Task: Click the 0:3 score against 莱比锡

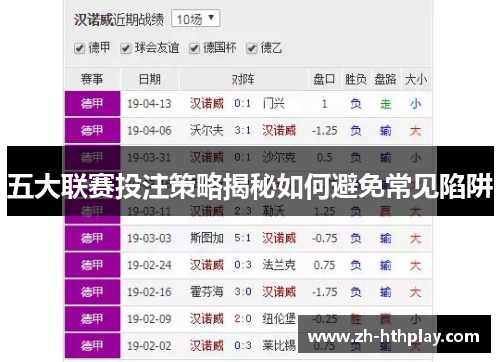Action: 243,346
